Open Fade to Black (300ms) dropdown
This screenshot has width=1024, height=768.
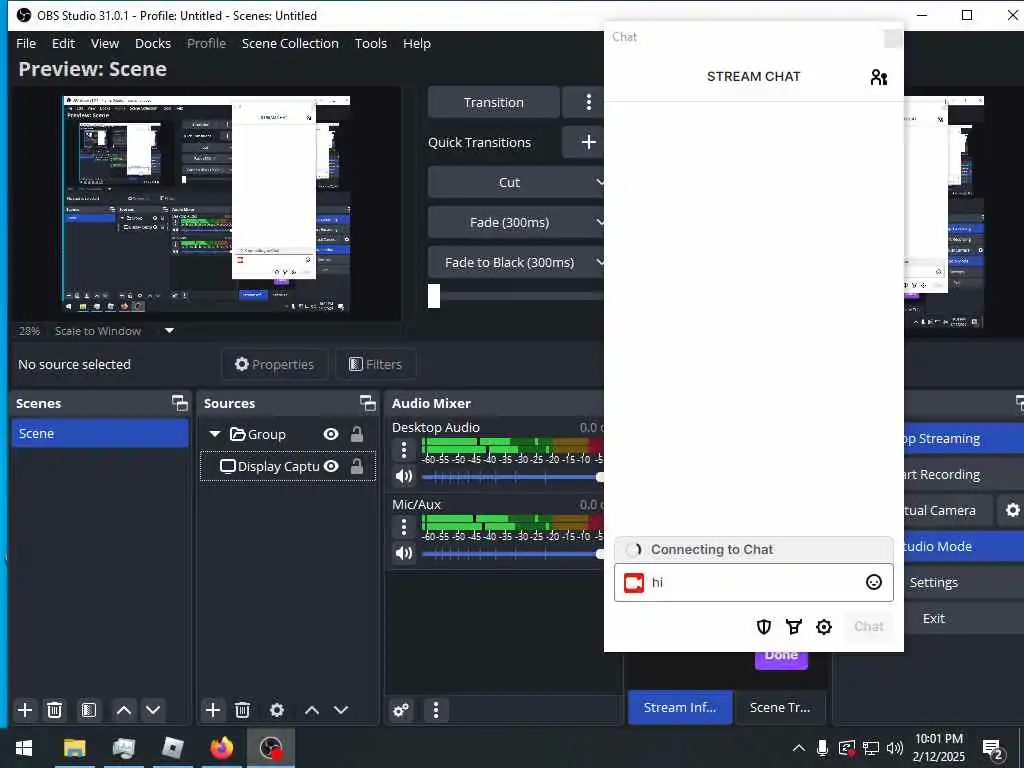(x=516, y=262)
